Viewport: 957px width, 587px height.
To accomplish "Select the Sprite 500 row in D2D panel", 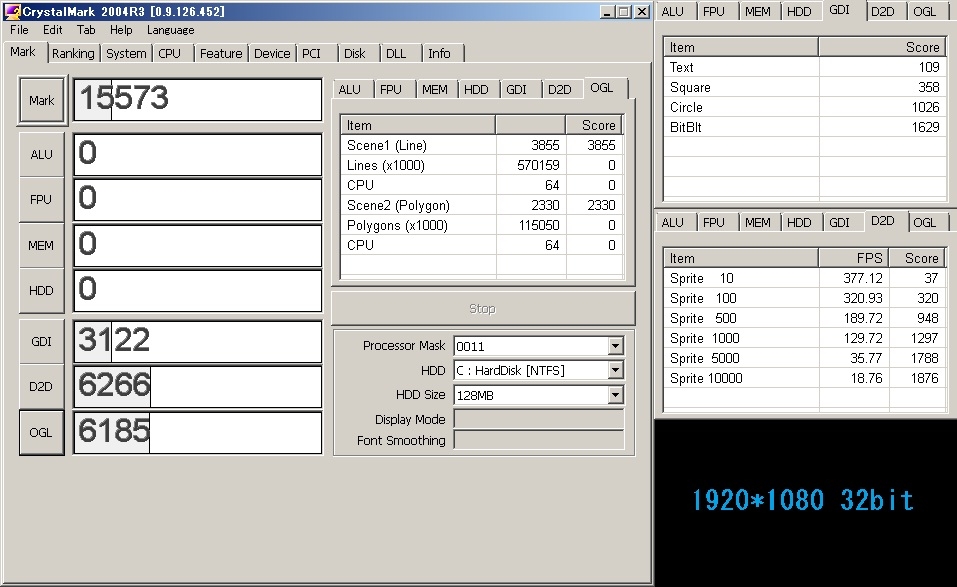I will pyautogui.click(x=804, y=319).
